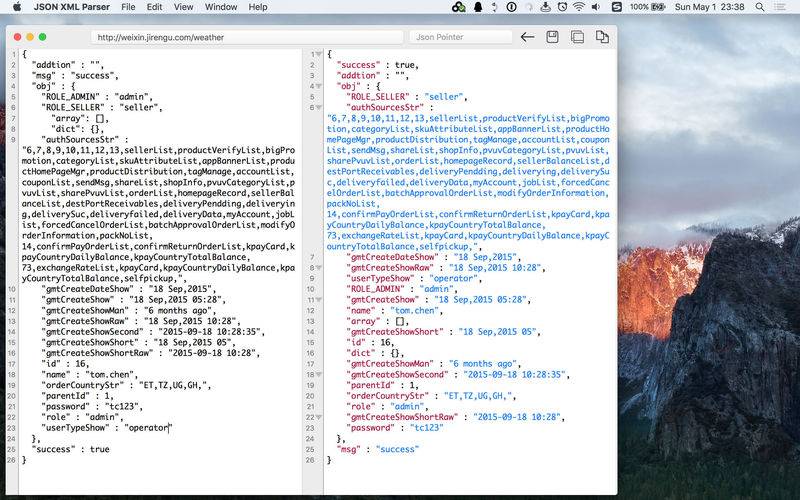This screenshot has width=800, height=500.
Task: Click "authSourcesStr" key in left pane
Action: (80, 140)
